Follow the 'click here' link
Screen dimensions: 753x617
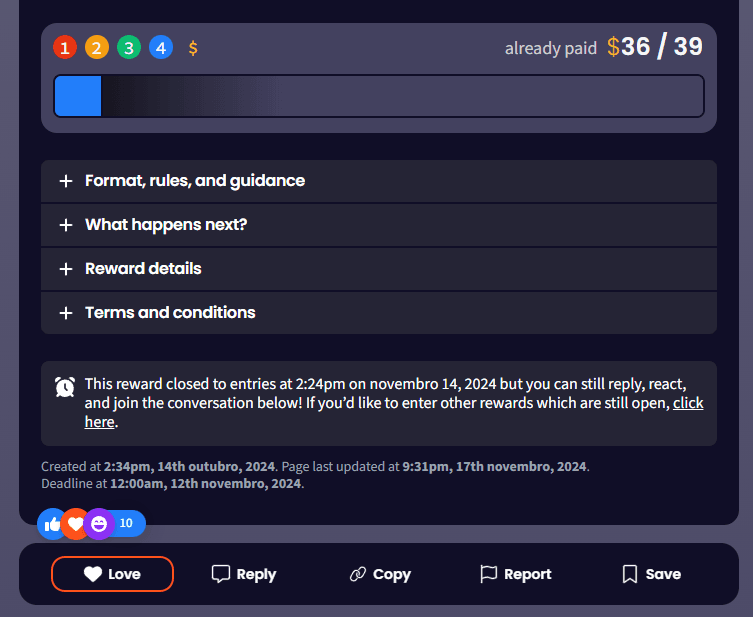coord(687,403)
